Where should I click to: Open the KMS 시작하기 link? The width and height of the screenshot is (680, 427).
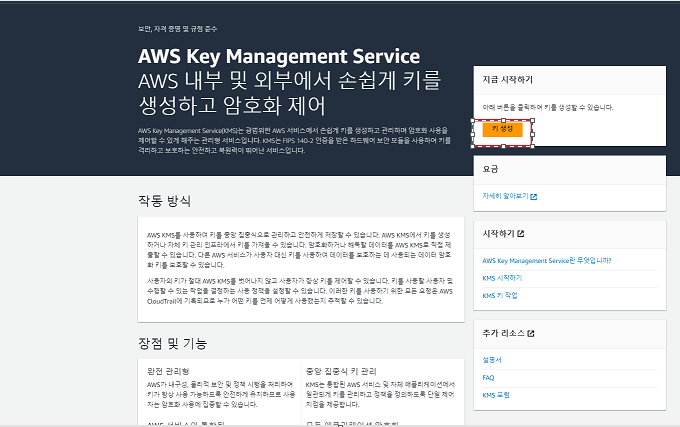502,278
